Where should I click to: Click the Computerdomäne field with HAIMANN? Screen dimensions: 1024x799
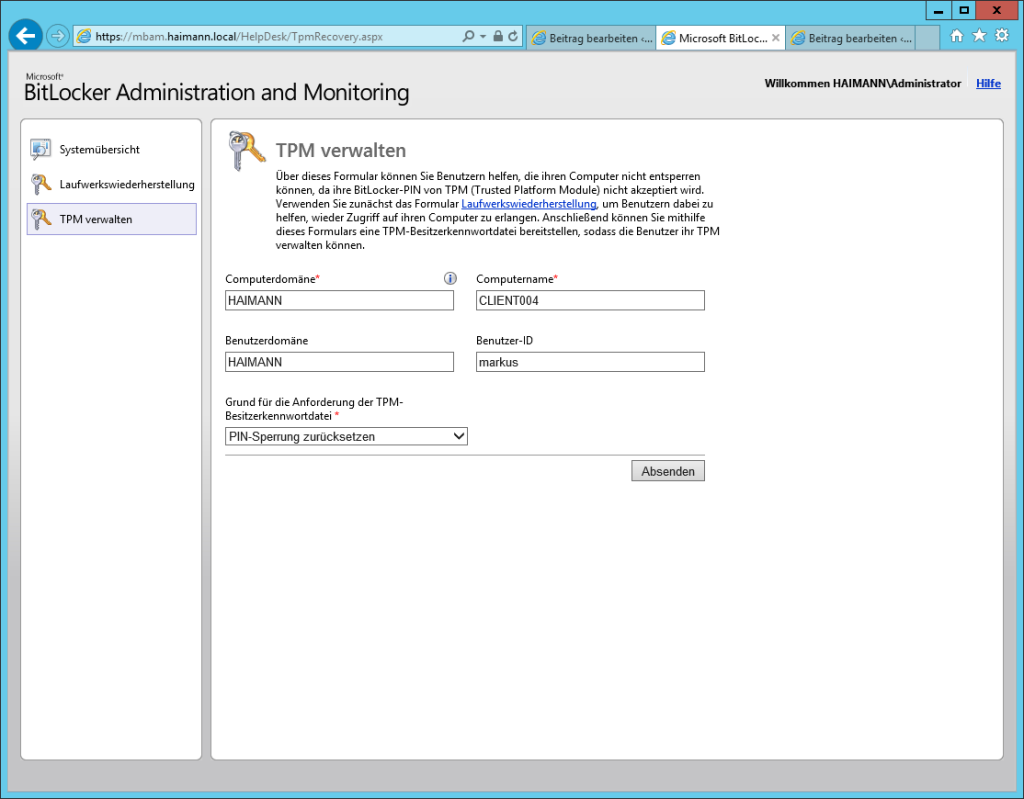[x=339, y=301]
